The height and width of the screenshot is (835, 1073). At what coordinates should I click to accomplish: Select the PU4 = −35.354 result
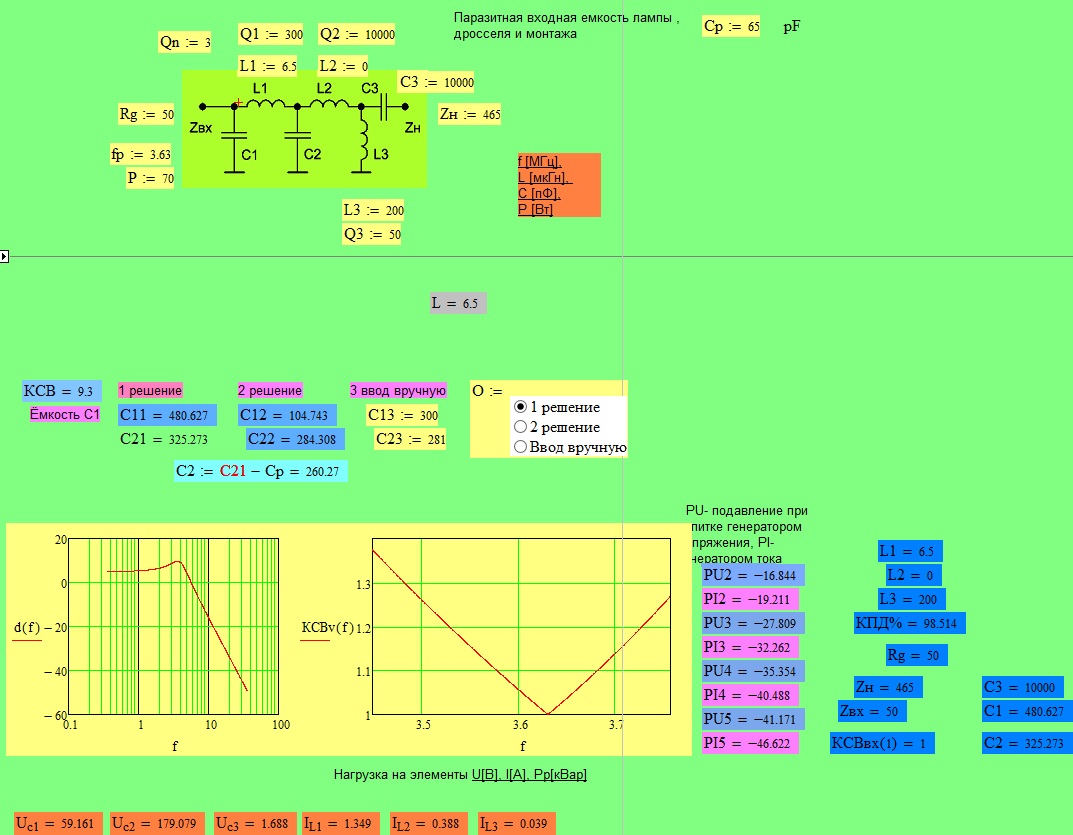tap(753, 671)
